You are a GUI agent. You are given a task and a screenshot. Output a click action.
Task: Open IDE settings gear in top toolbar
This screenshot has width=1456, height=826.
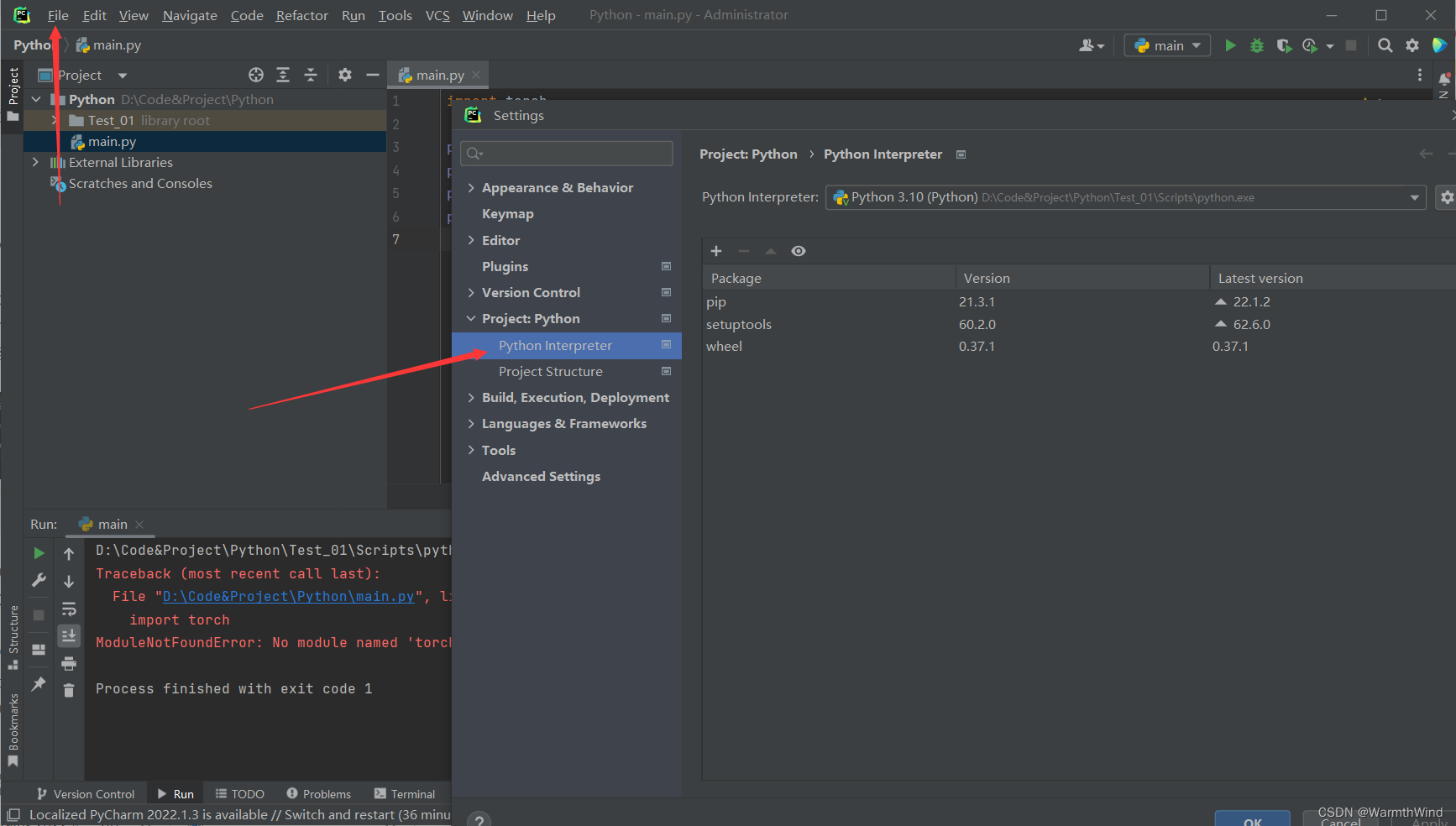[x=1412, y=45]
